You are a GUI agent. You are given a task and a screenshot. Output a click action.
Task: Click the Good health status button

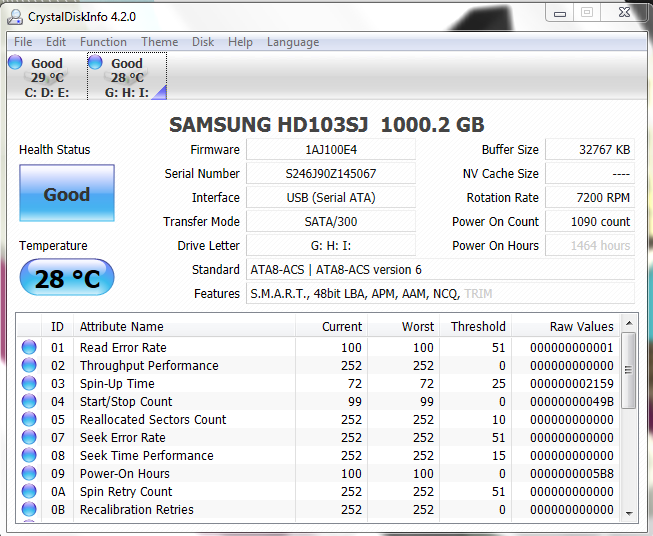(67, 193)
